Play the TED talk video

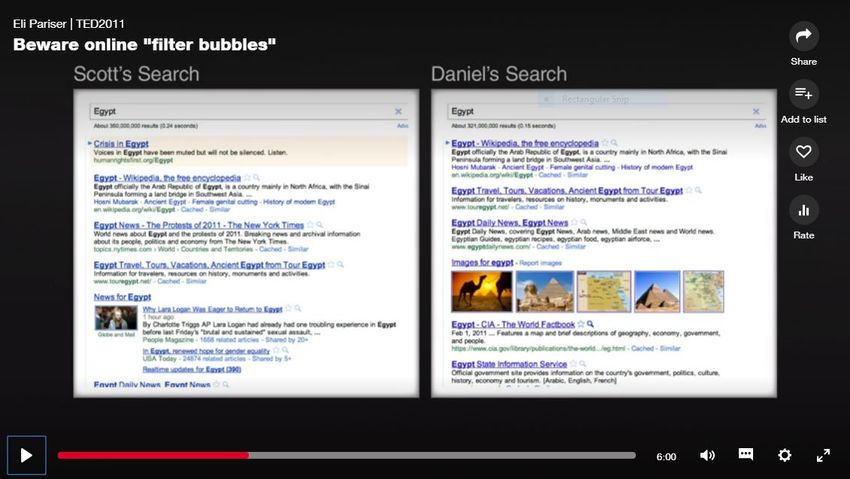(26, 455)
